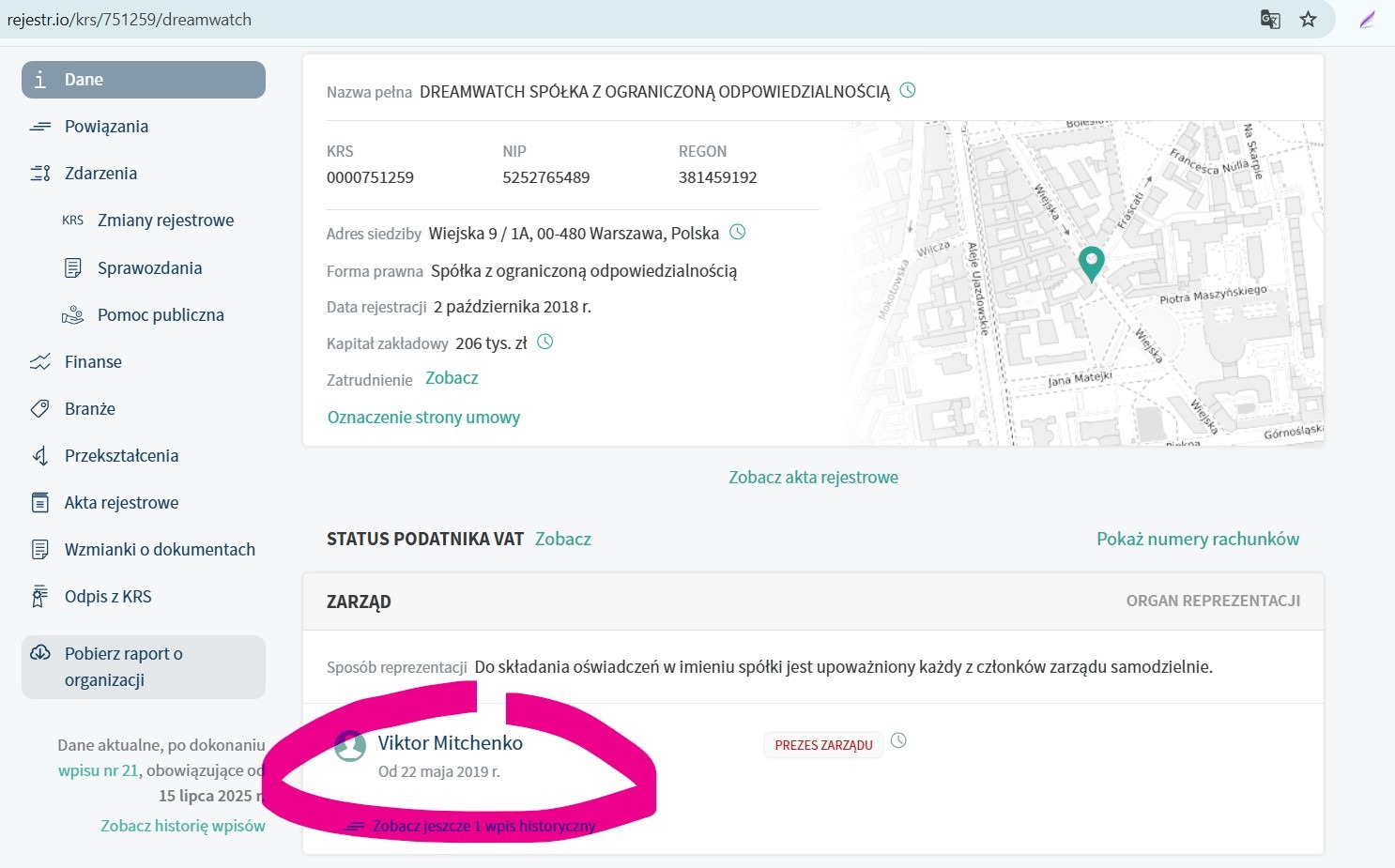Show bank accounts via Pokaż numery rachunków

[x=1197, y=539]
